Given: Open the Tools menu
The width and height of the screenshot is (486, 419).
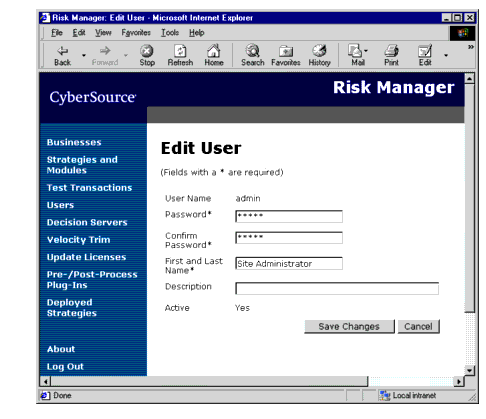Looking at the screenshot, I should pyautogui.click(x=170, y=33).
